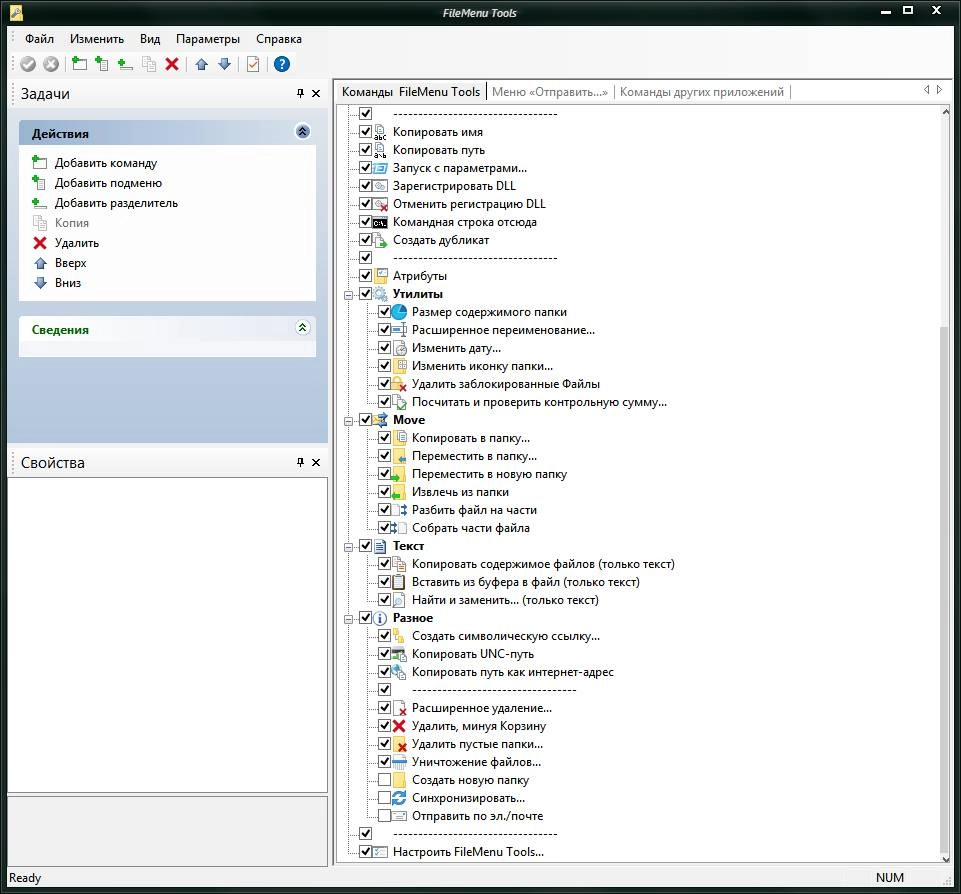
Task: Click Вверх action link
Action: (x=70, y=263)
